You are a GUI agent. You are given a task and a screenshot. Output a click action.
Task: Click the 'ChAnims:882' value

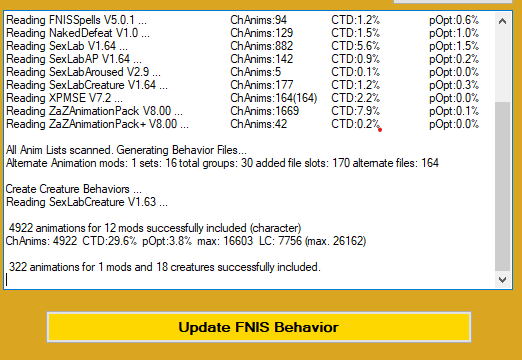tap(262, 46)
